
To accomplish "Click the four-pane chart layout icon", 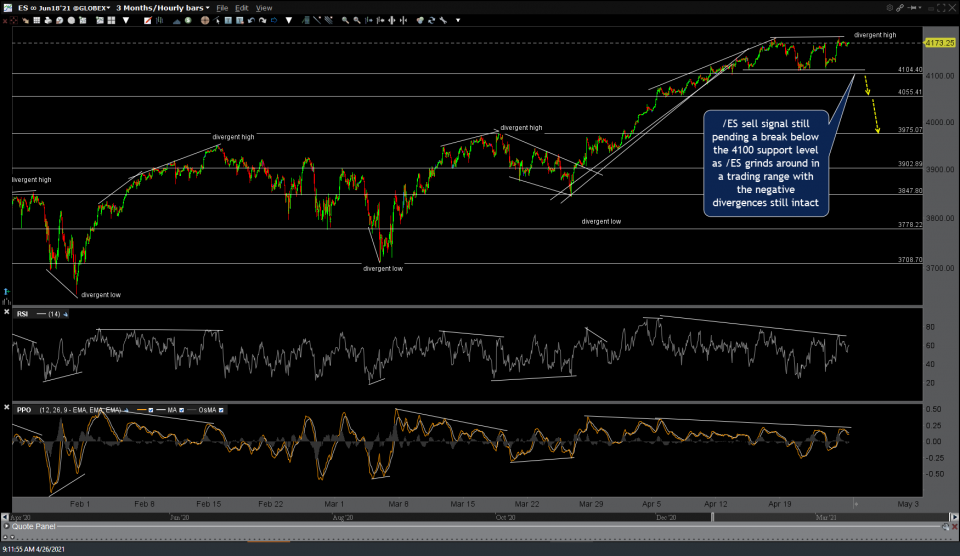I will click(x=111, y=20).
